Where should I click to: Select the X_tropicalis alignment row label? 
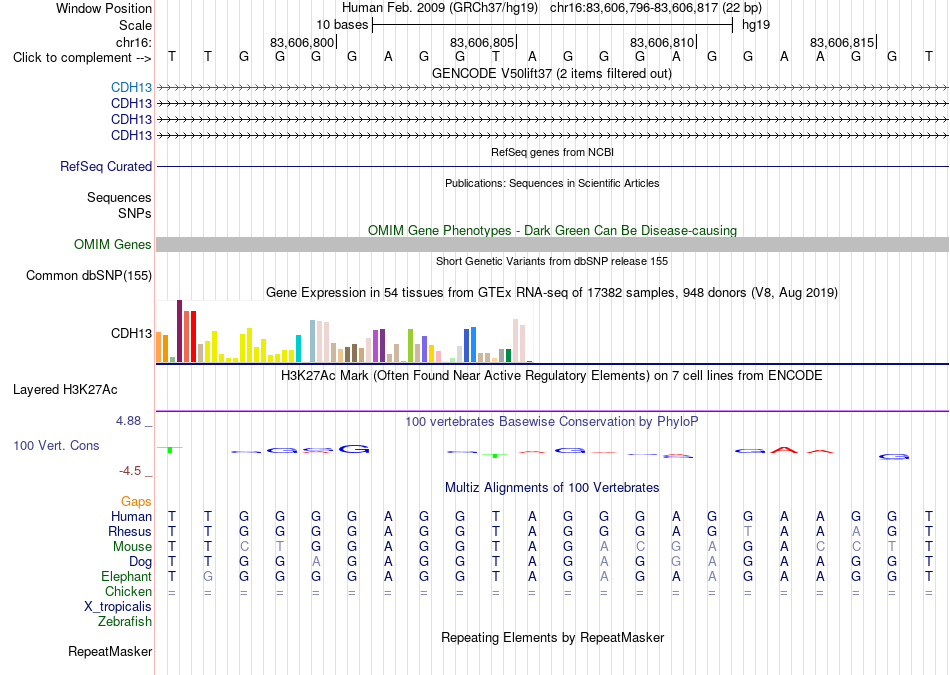[x=118, y=607]
